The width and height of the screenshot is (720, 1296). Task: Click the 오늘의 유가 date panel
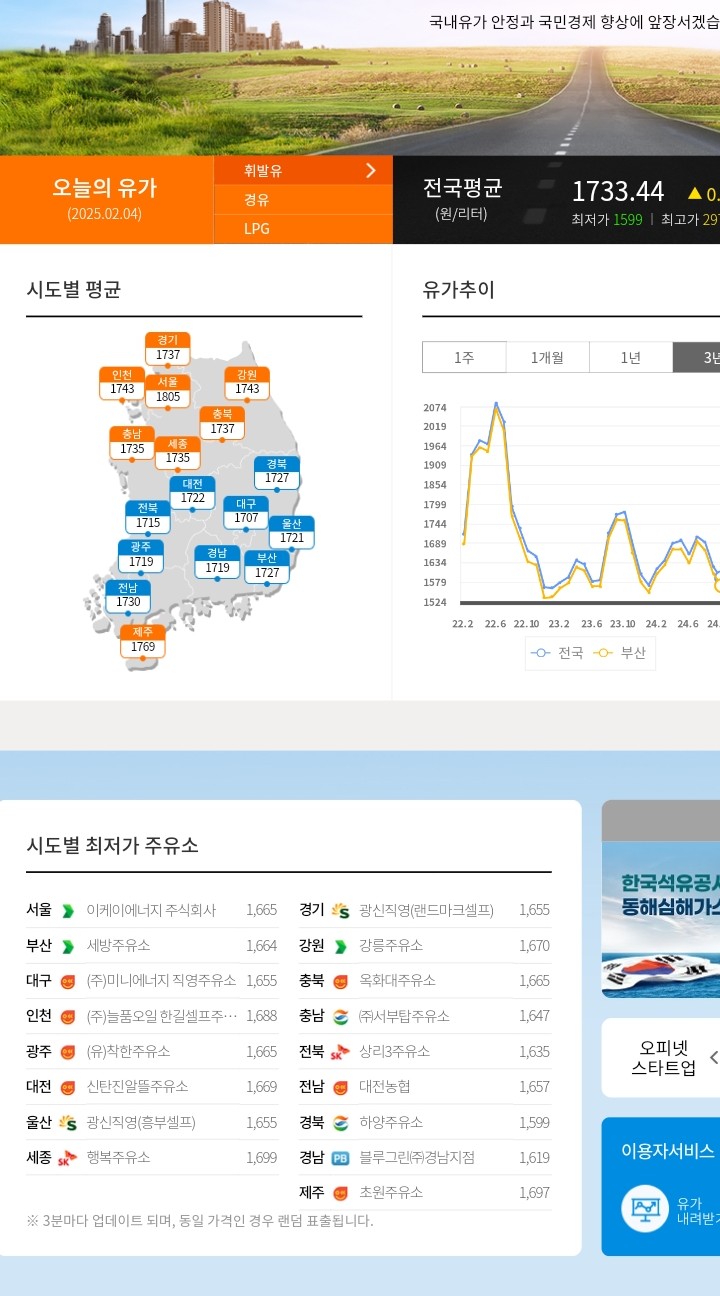point(105,199)
